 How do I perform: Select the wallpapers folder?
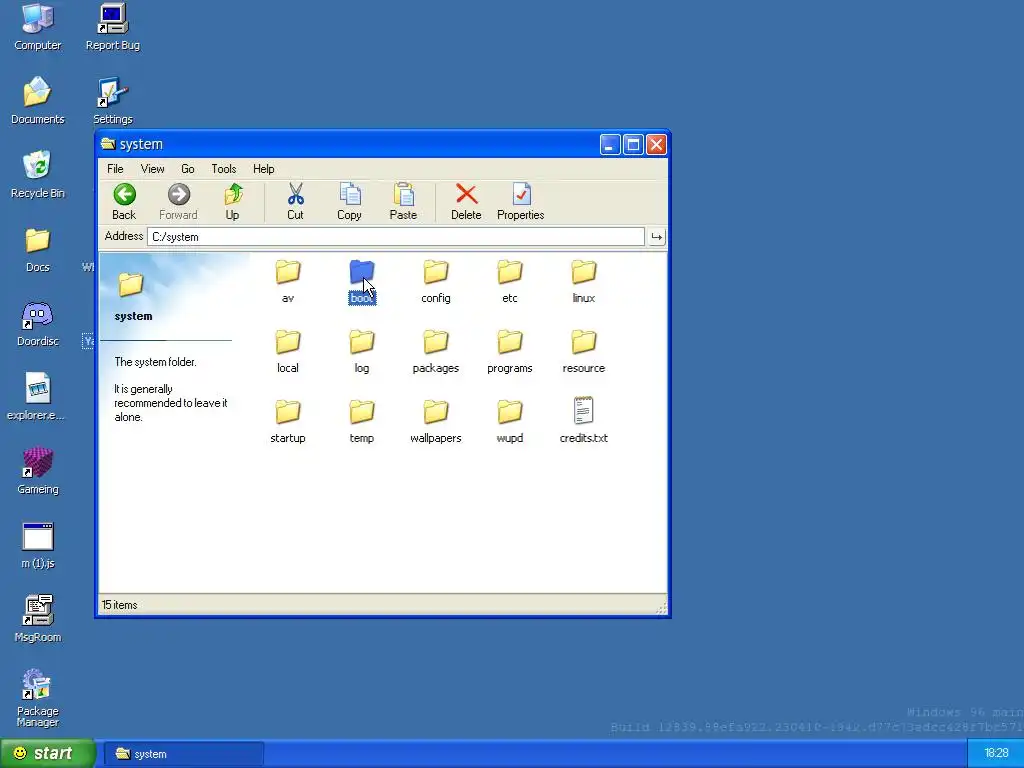coord(436,421)
